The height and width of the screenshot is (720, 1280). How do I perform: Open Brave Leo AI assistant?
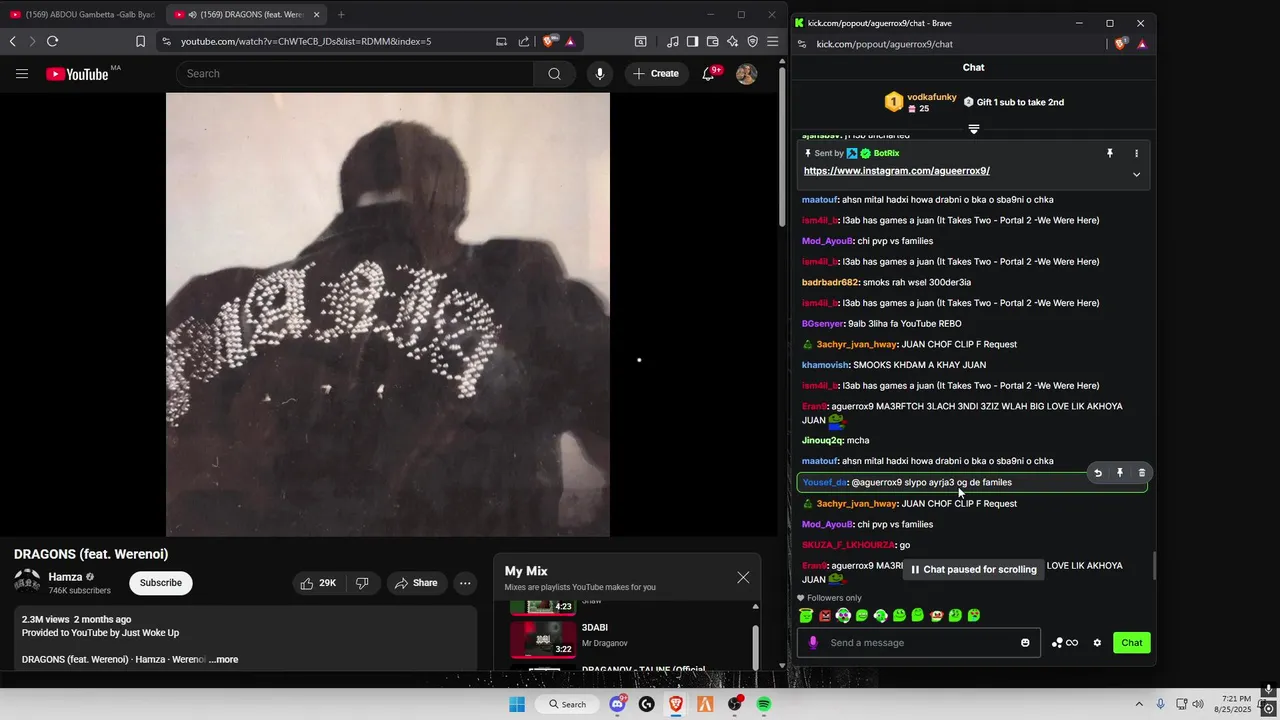point(732,41)
